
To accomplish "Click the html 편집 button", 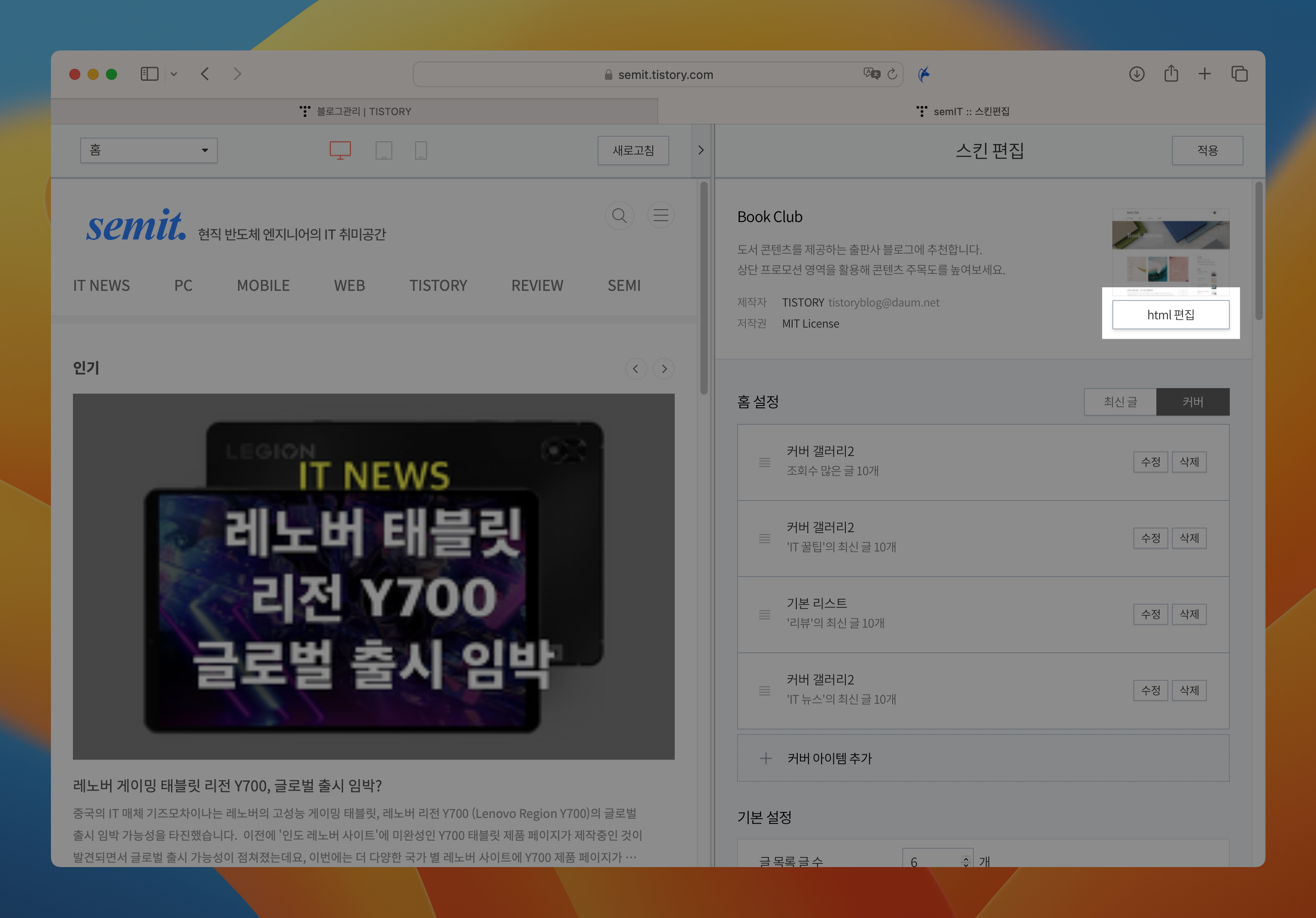I will [1171, 315].
